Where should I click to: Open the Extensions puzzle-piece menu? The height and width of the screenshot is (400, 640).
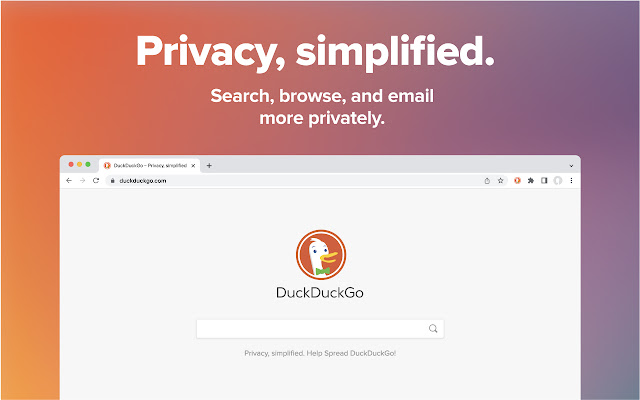531,180
